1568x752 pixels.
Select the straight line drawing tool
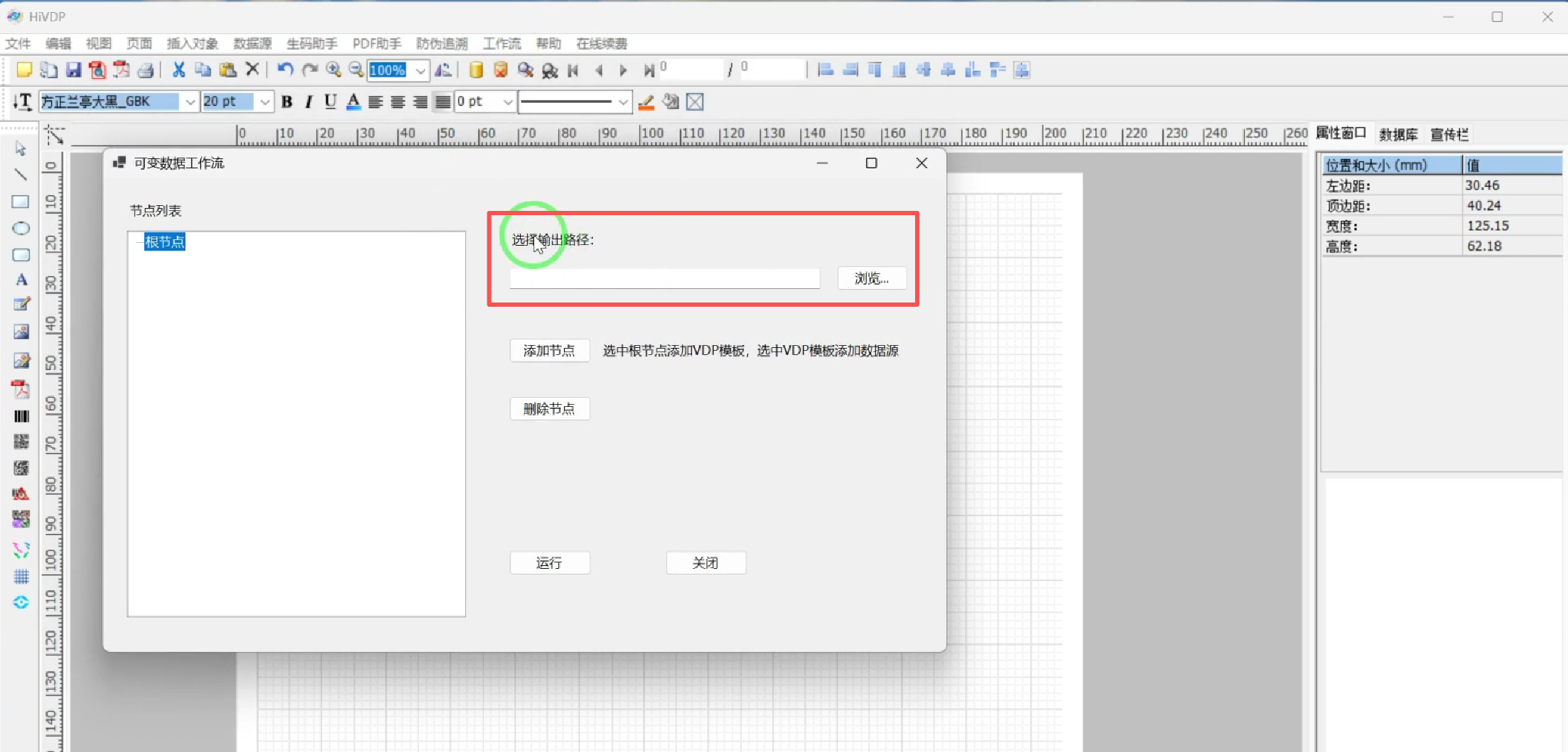pyautogui.click(x=21, y=175)
